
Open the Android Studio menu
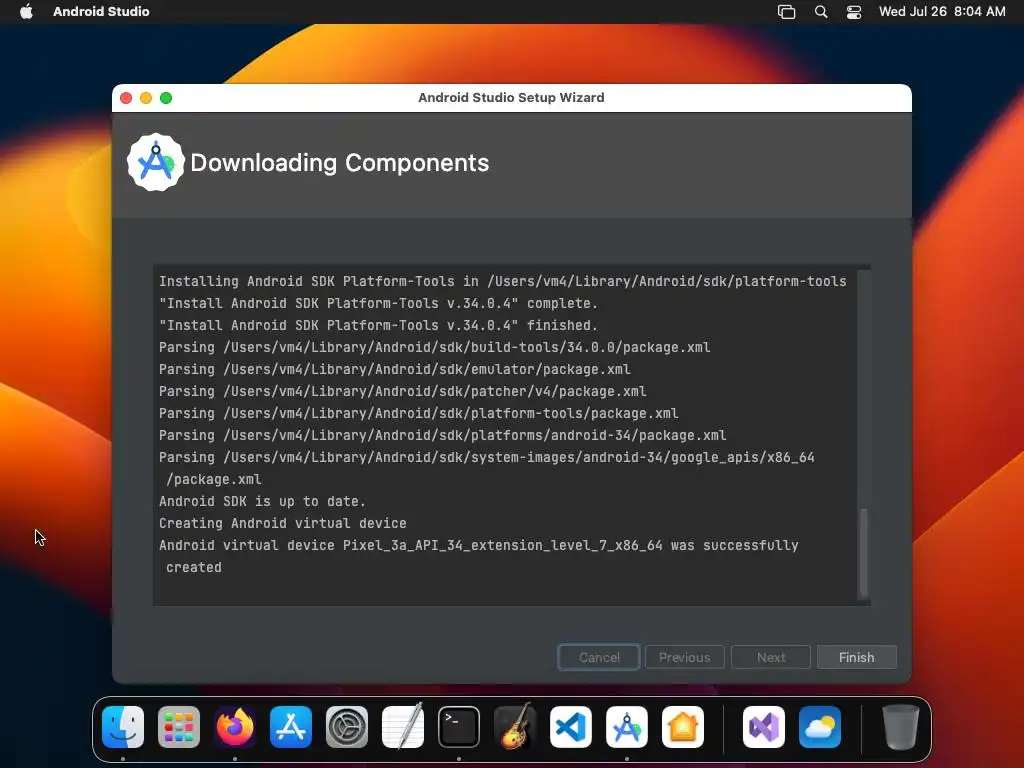[101, 11]
